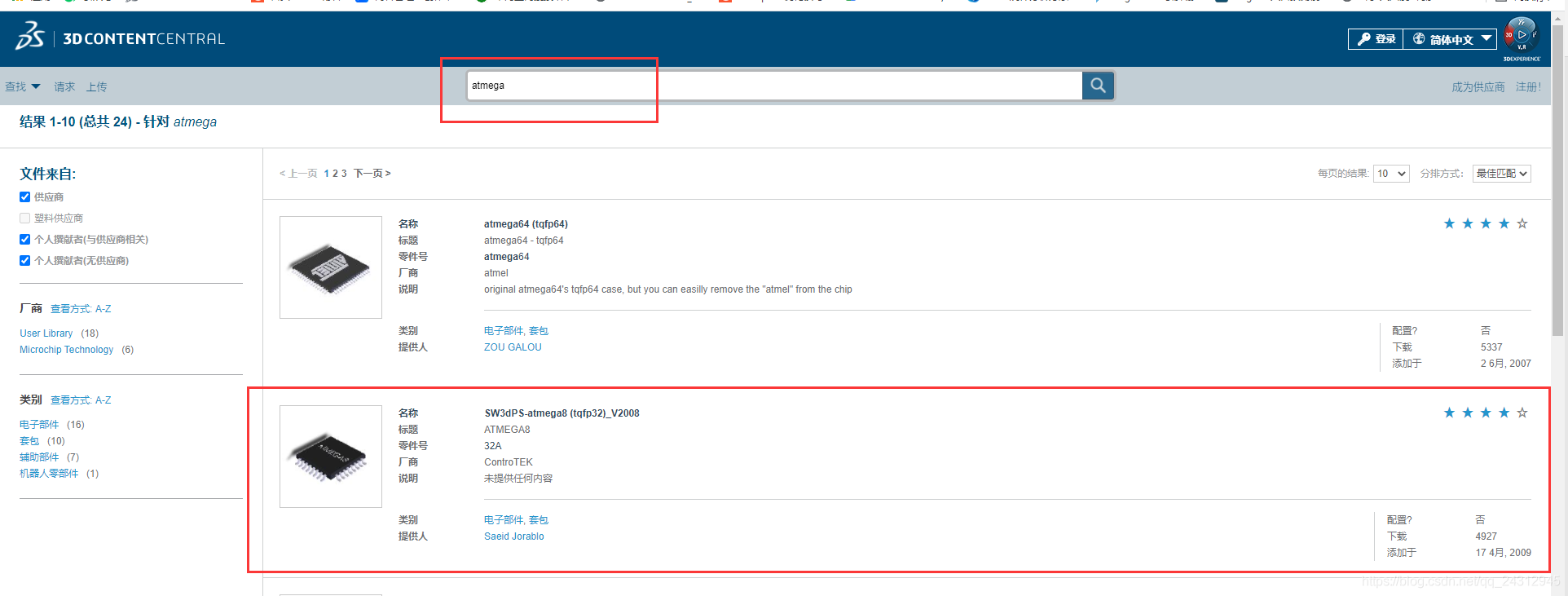Image resolution: width=1568 pixels, height=596 pixels.
Task: Click the atmega64 description text
Action: tap(668, 289)
